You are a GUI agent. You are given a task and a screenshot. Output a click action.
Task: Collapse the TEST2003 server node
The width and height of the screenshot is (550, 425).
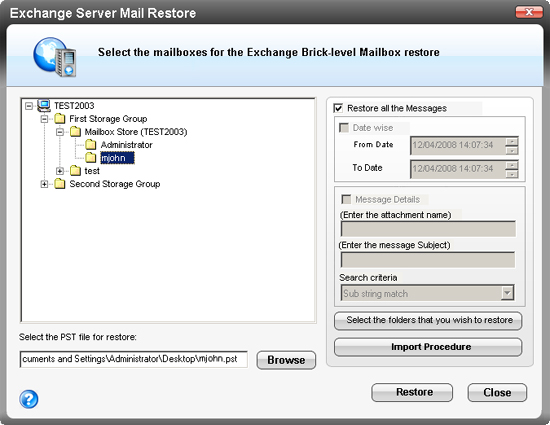(x=29, y=106)
